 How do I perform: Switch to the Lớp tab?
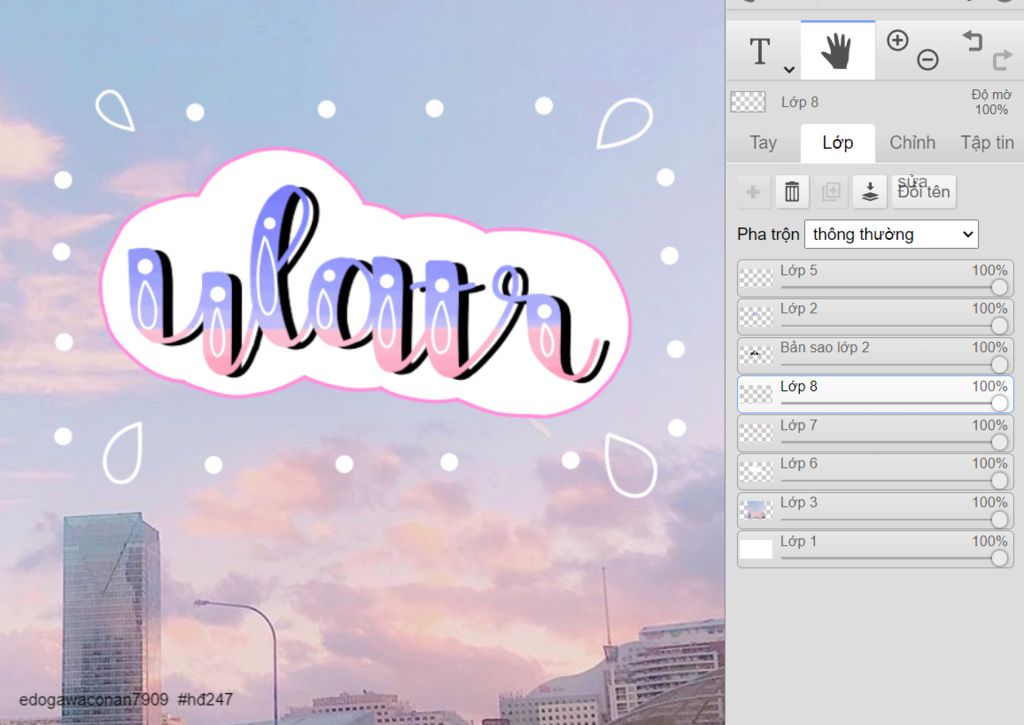pyautogui.click(x=837, y=143)
